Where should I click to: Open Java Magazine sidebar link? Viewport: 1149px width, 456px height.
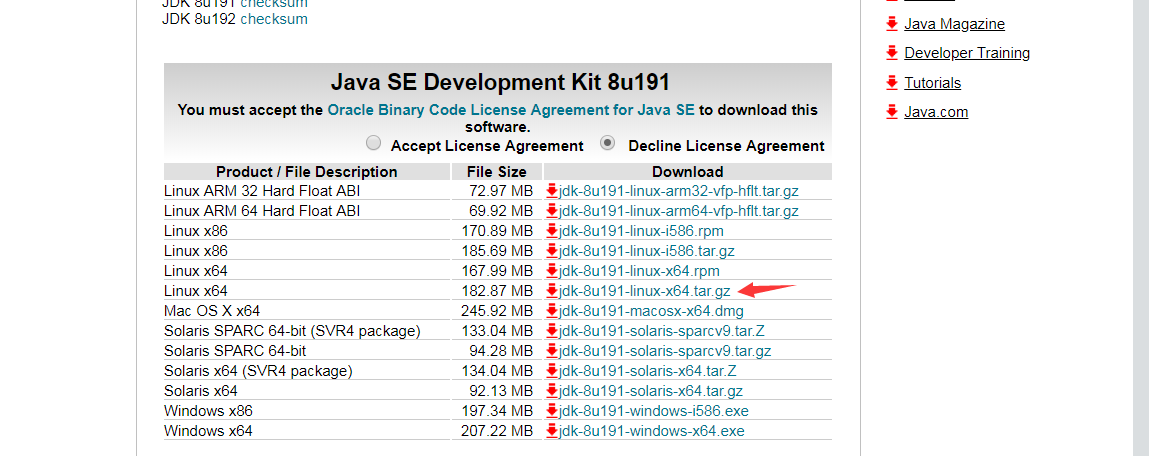pyautogui.click(x=955, y=24)
